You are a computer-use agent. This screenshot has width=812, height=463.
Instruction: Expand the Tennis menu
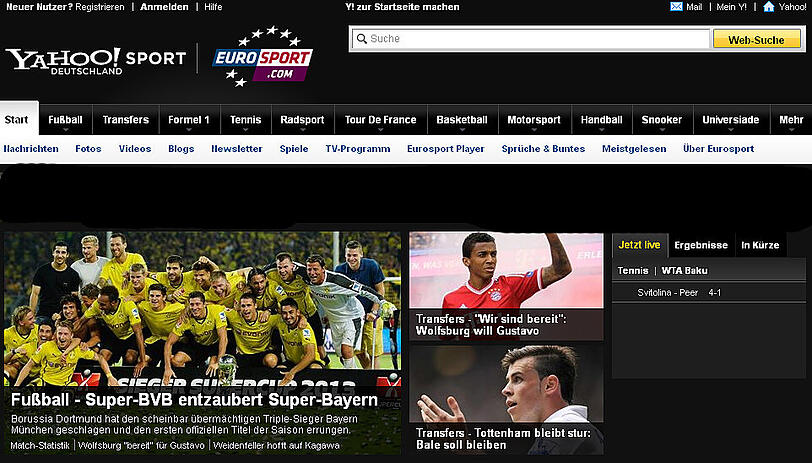[245, 120]
